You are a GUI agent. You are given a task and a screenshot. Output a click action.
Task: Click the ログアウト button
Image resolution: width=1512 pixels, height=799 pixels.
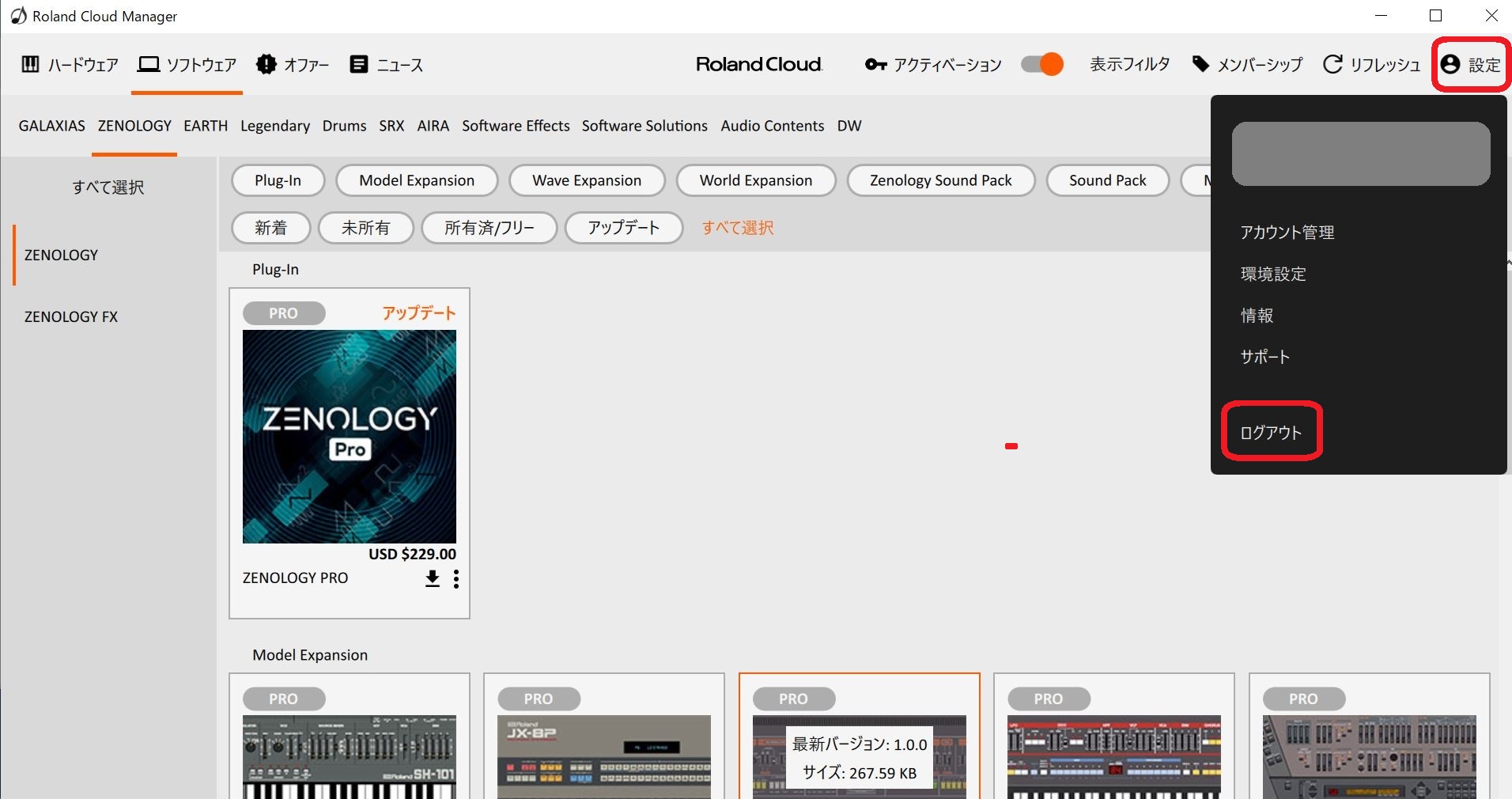point(1271,433)
